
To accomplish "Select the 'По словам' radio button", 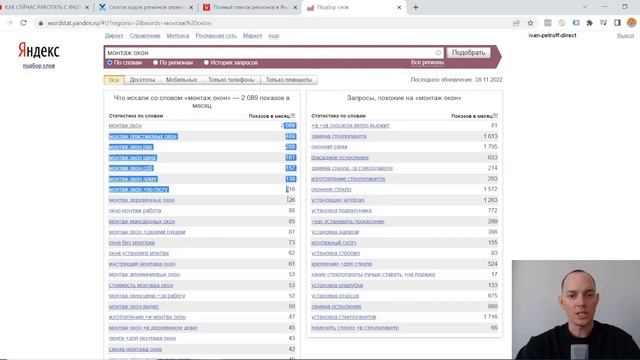I will click(x=110, y=62).
